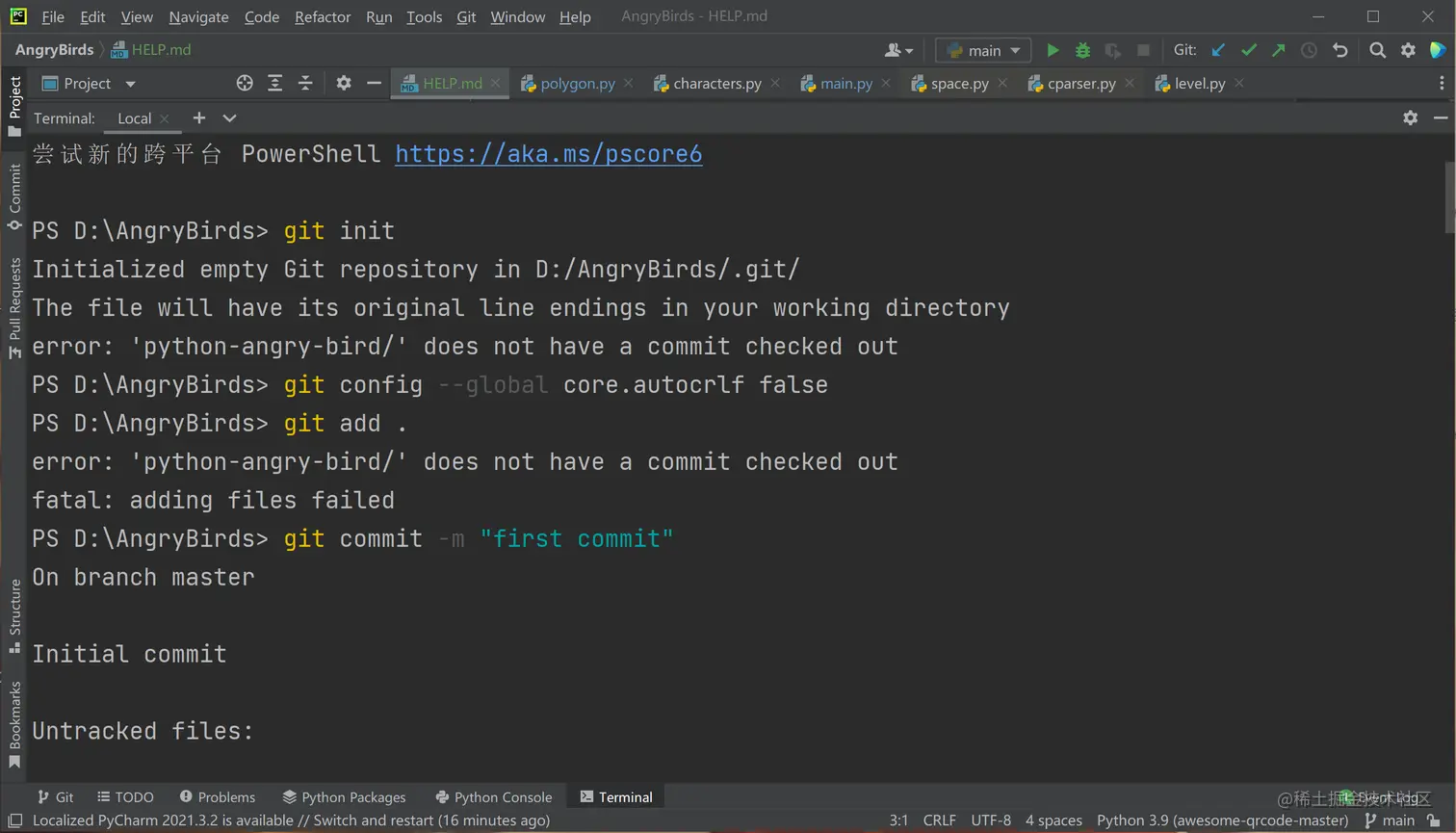Toggle tool window quick access icon
Screen dimensions: 1456x833
[x=15, y=821]
